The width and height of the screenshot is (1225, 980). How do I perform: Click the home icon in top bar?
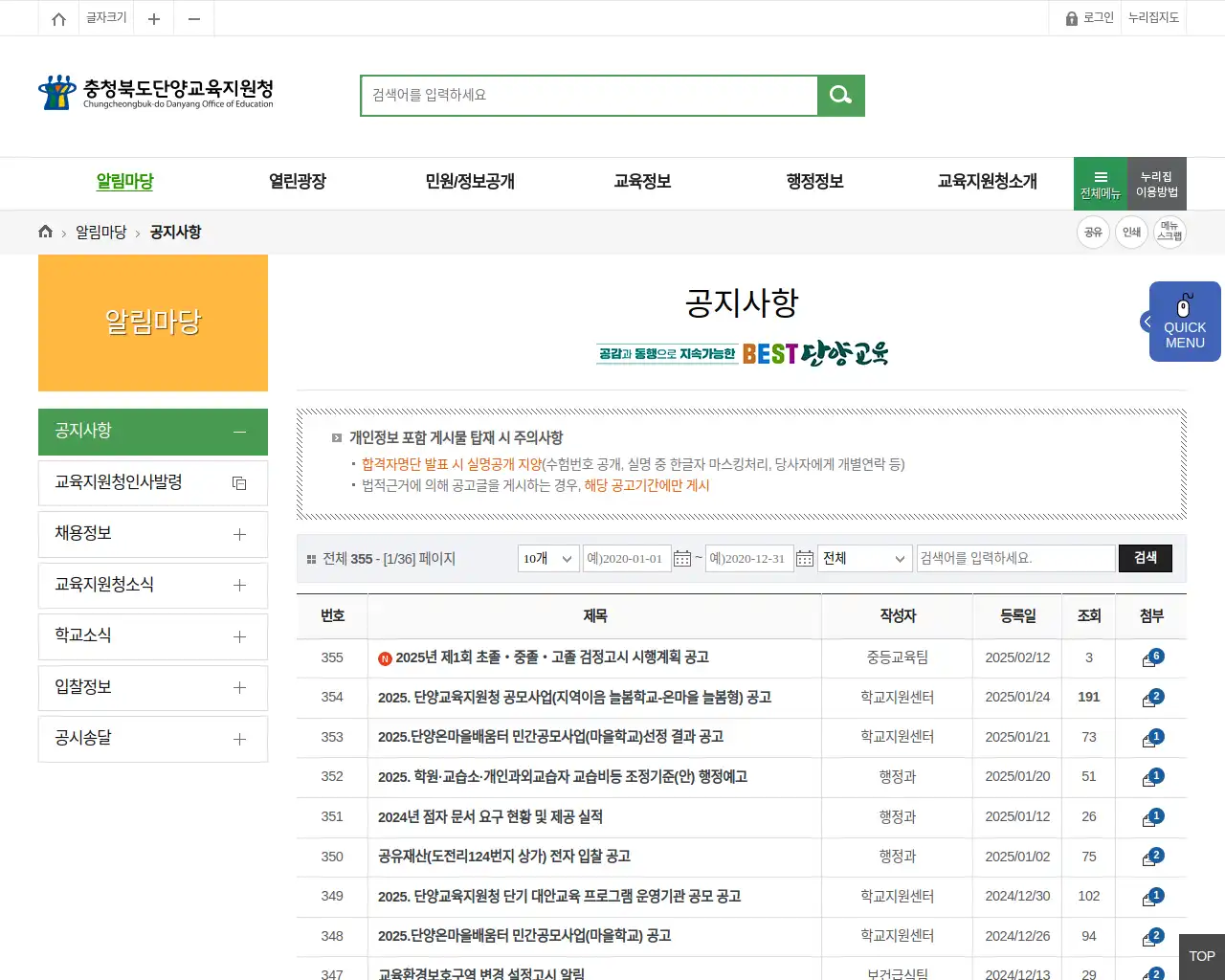pos(58,18)
